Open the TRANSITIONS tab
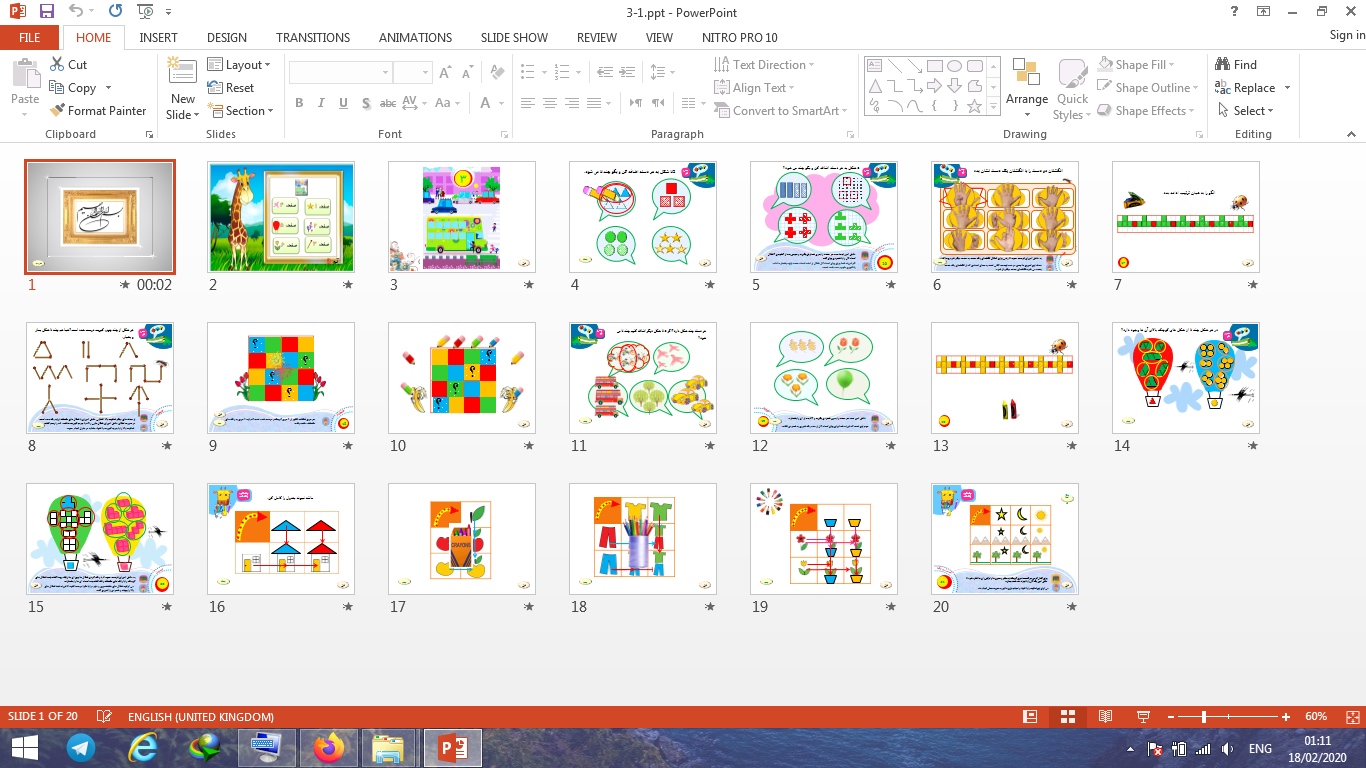Viewport: 1366px width, 768px height. pyautogui.click(x=313, y=38)
